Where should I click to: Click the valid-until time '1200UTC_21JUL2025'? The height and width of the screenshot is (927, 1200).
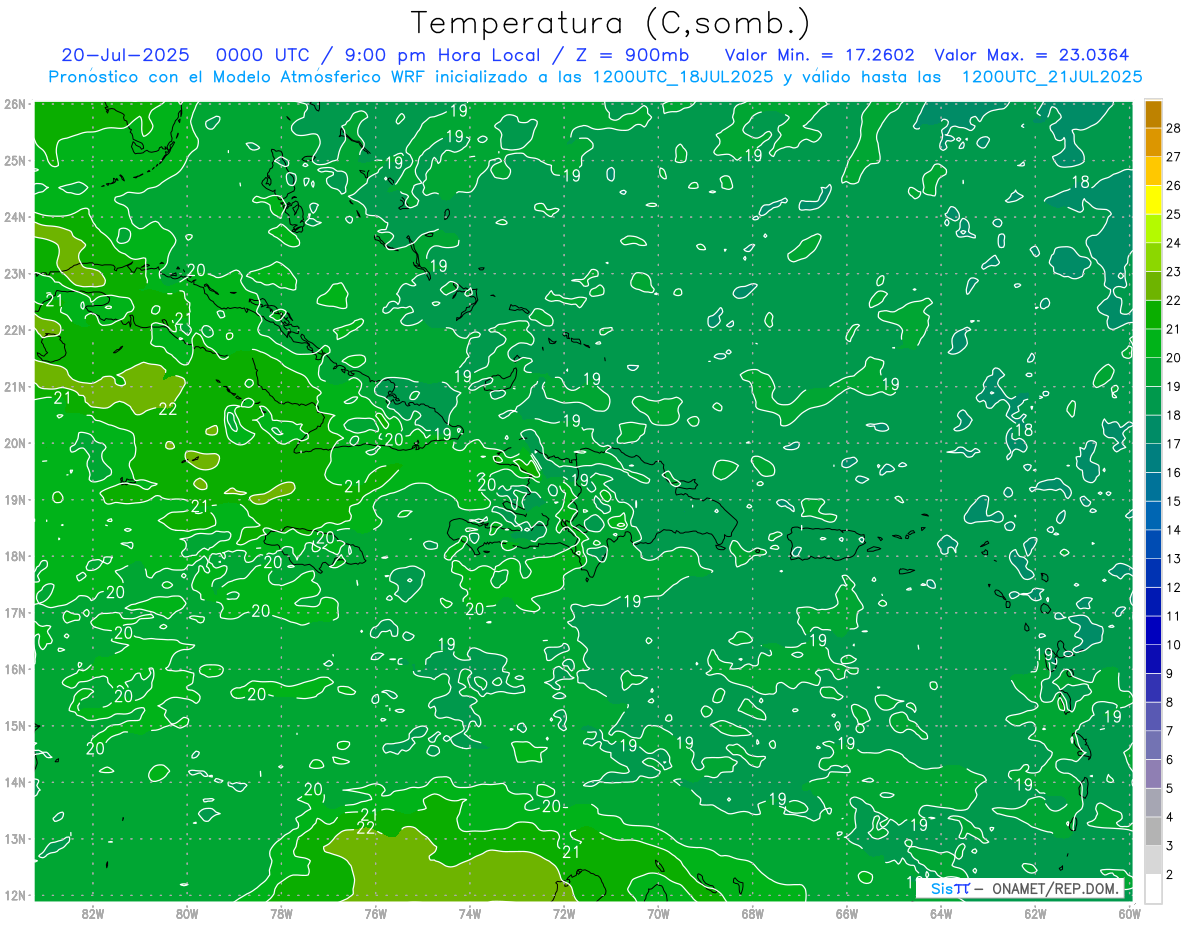(1051, 76)
